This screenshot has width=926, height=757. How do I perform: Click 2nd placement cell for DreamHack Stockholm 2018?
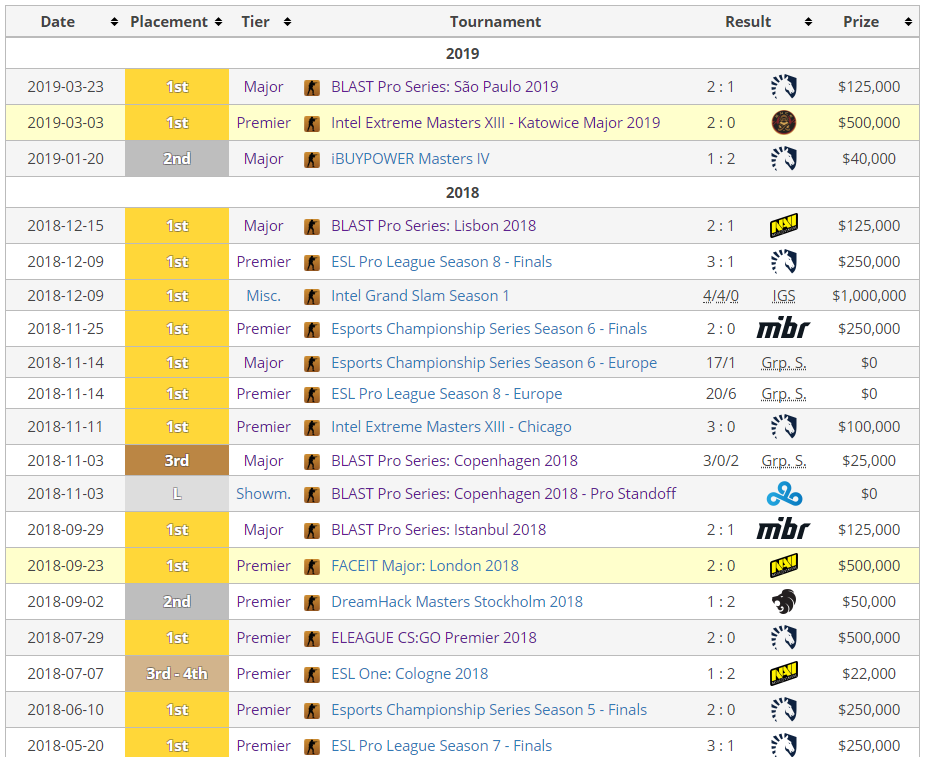click(x=177, y=602)
